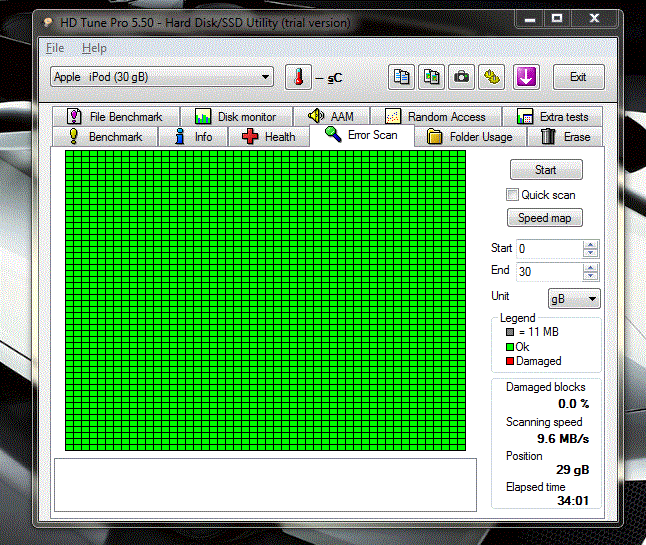This screenshot has height=545, width=646.
Task: Enable the Quick scan checkbox
Action: point(513,195)
